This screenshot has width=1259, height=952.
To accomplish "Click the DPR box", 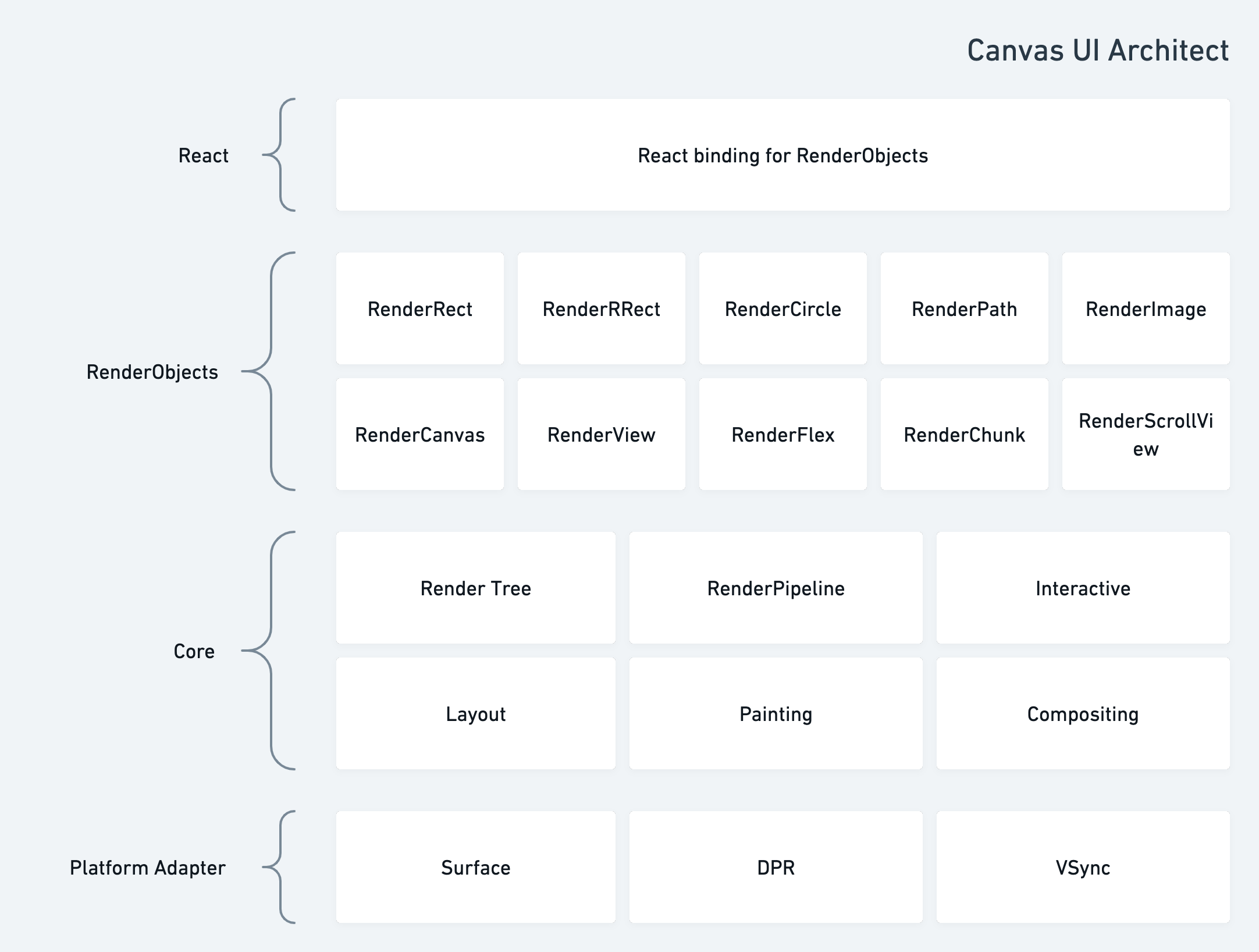I will (x=776, y=867).
